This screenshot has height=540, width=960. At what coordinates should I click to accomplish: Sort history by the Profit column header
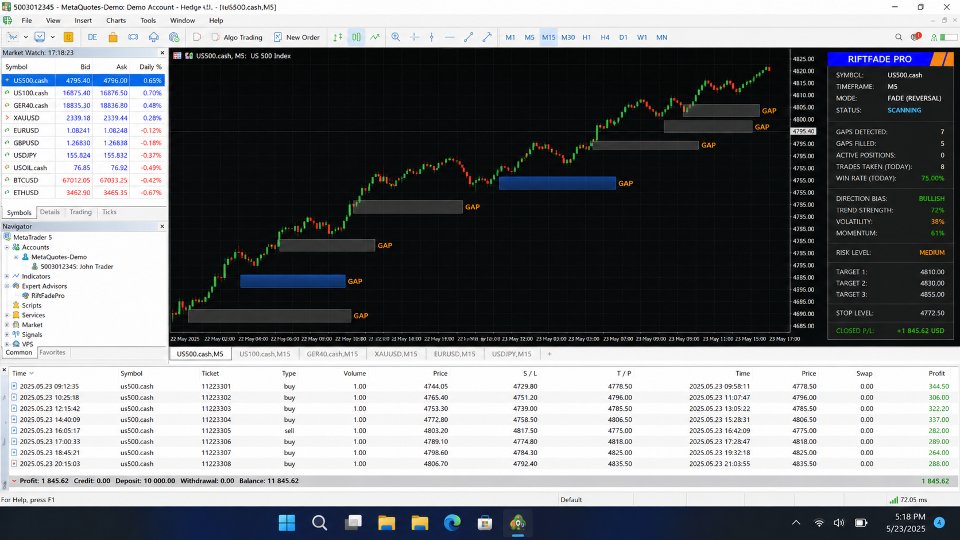click(936, 373)
